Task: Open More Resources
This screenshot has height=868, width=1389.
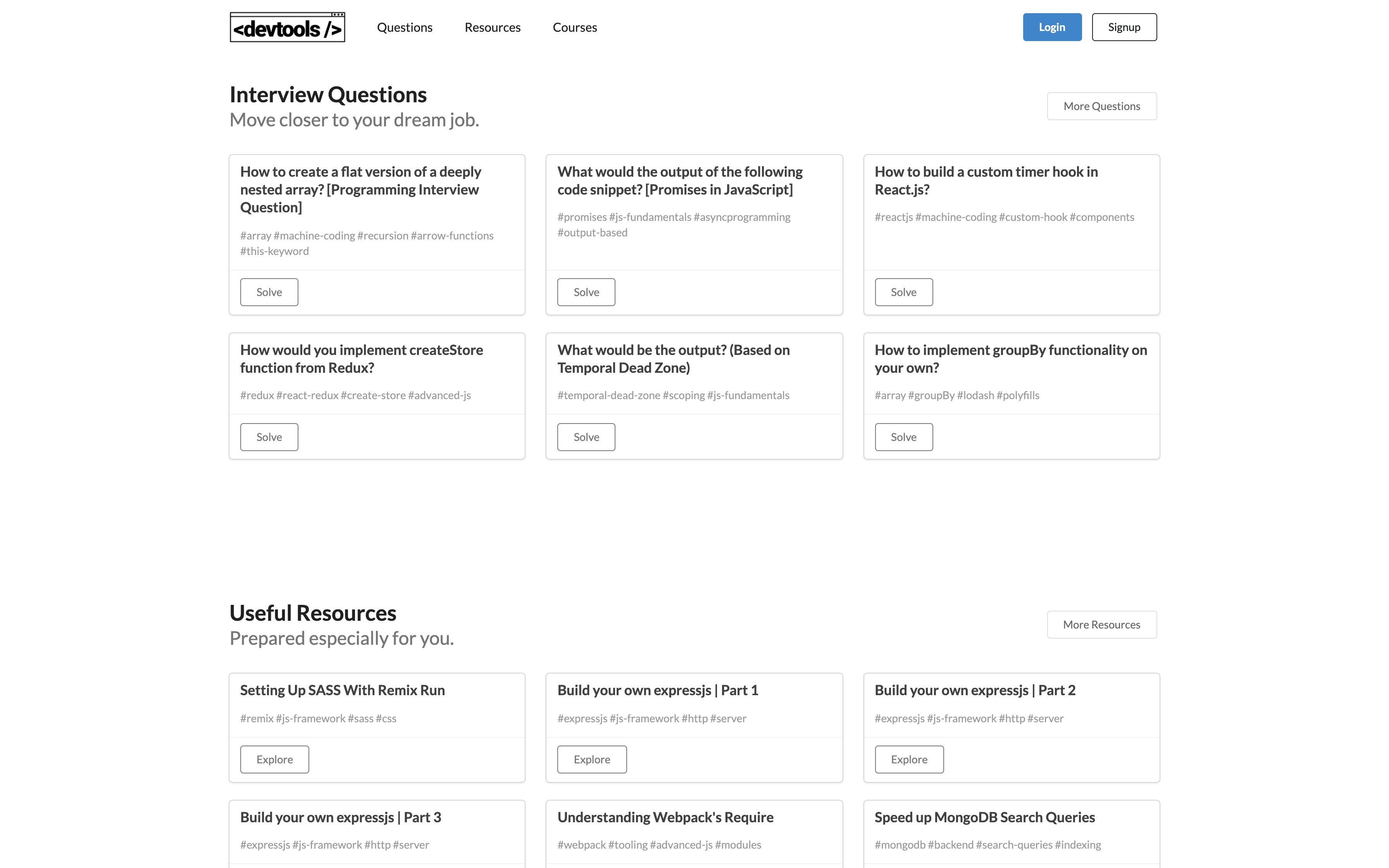Action: [1101, 624]
